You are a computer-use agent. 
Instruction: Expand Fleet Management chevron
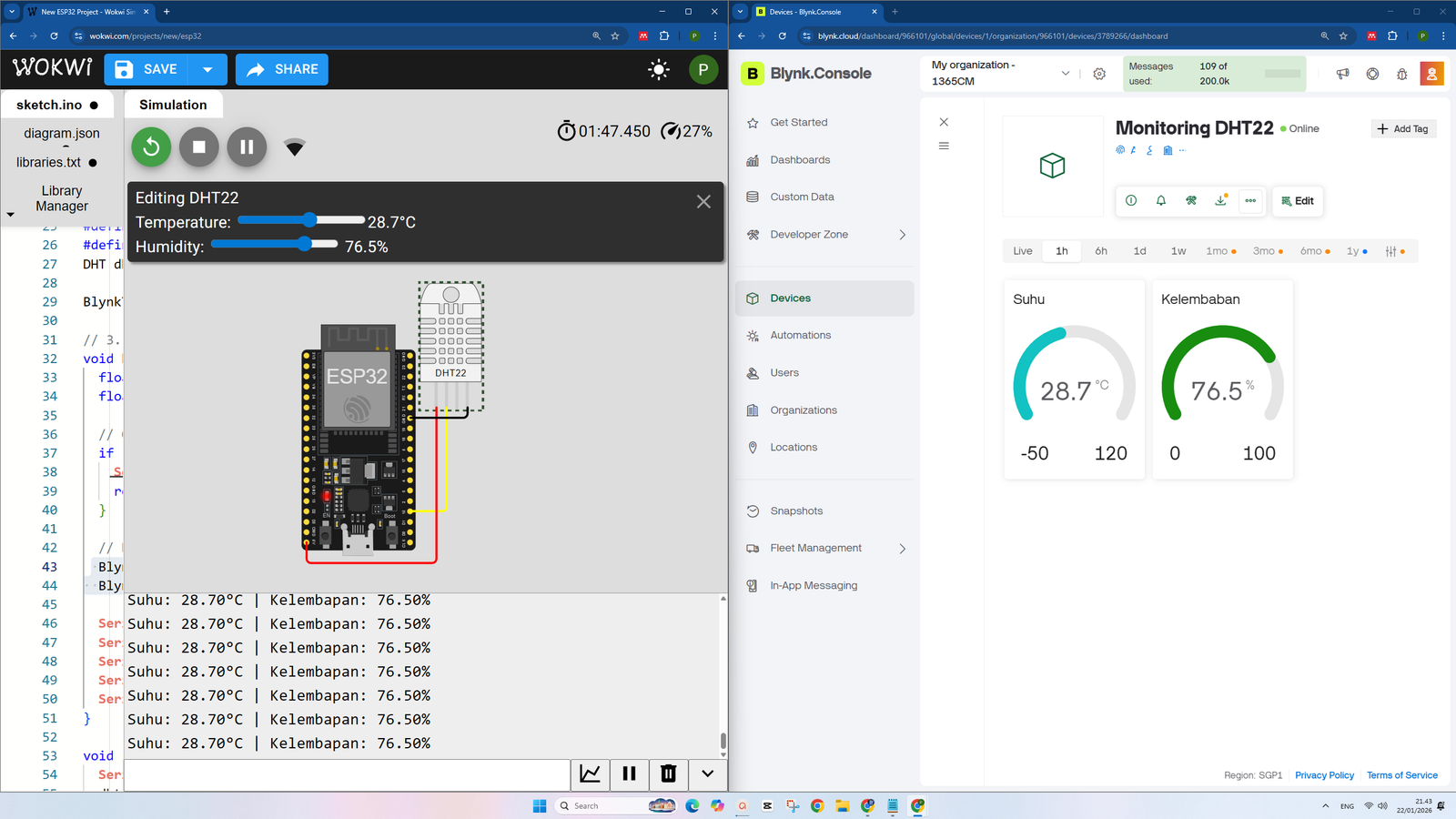tap(903, 549)
